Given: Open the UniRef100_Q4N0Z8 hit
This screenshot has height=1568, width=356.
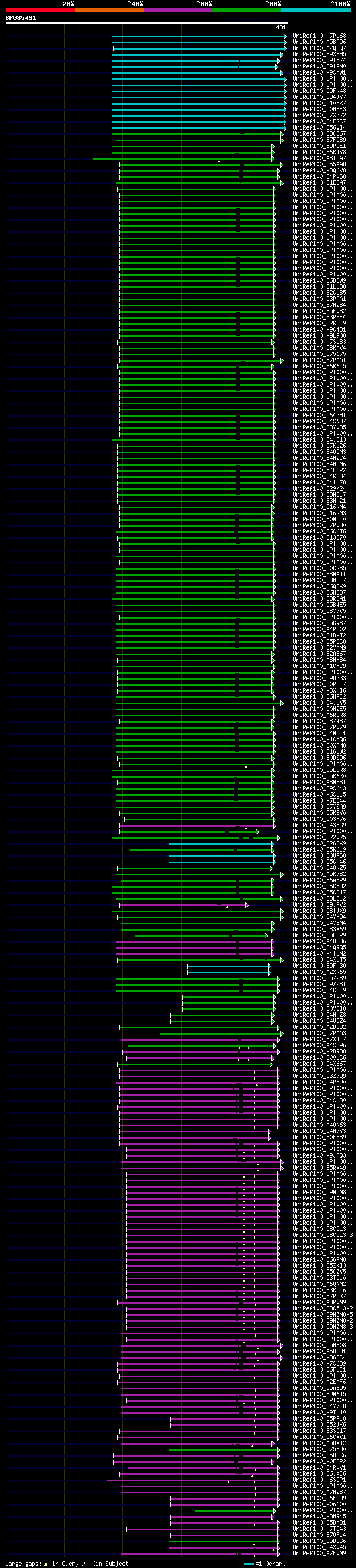Looking at the screenshot, I should 319,1015.
